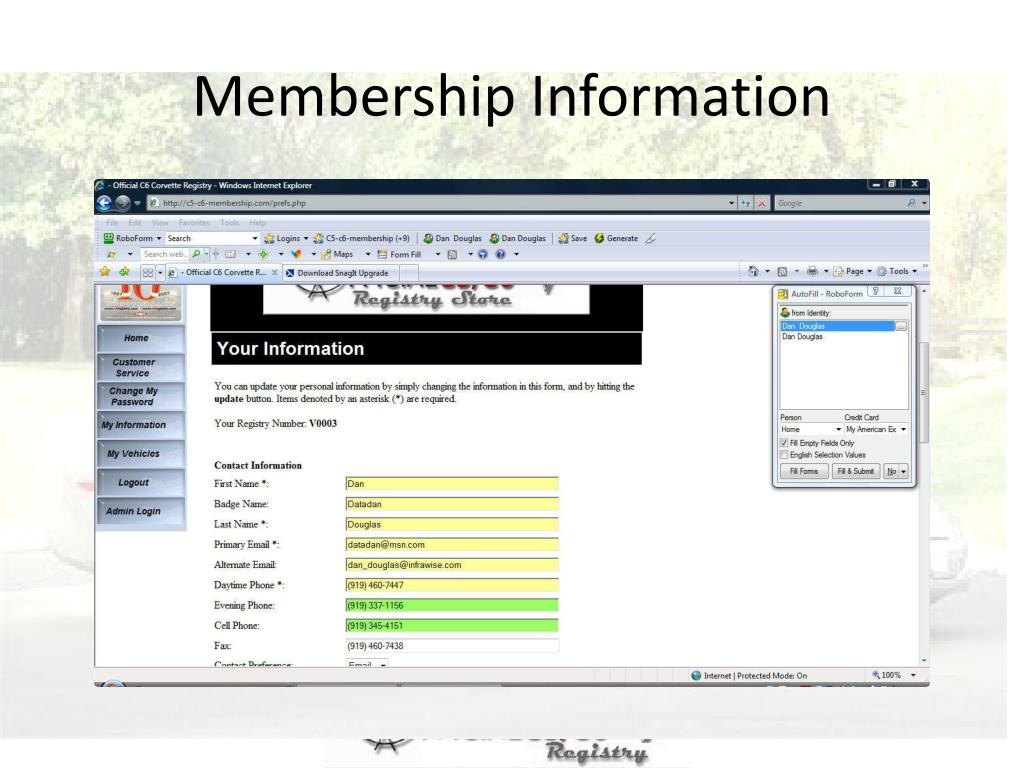1024x768 pixels.
Task: Click the AutoFill dialog help question icon
Action: 876,291
